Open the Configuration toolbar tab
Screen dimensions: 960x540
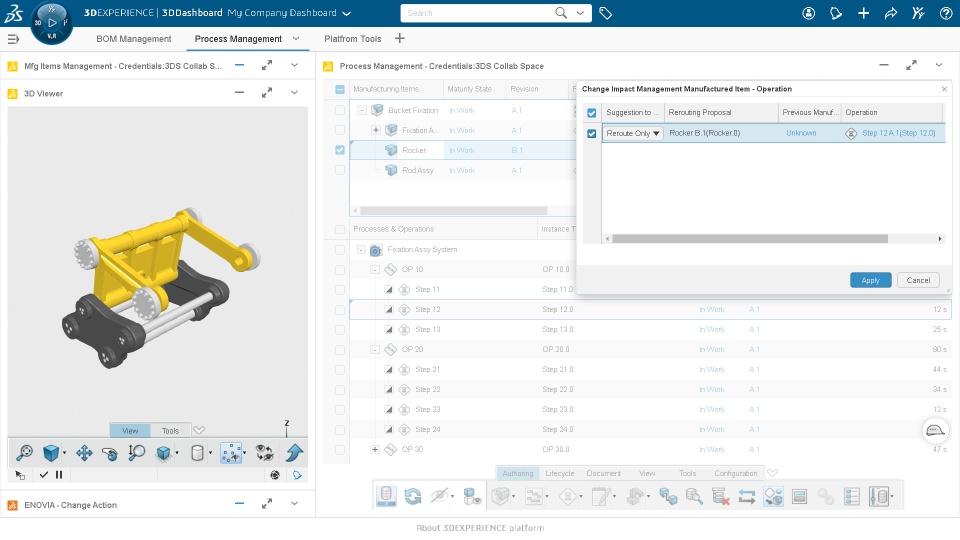735,473
